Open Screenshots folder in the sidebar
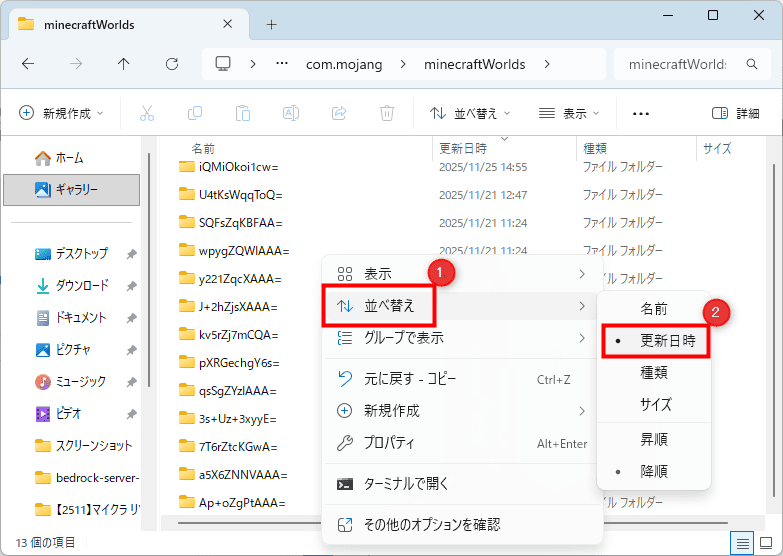 coord(83,446)
